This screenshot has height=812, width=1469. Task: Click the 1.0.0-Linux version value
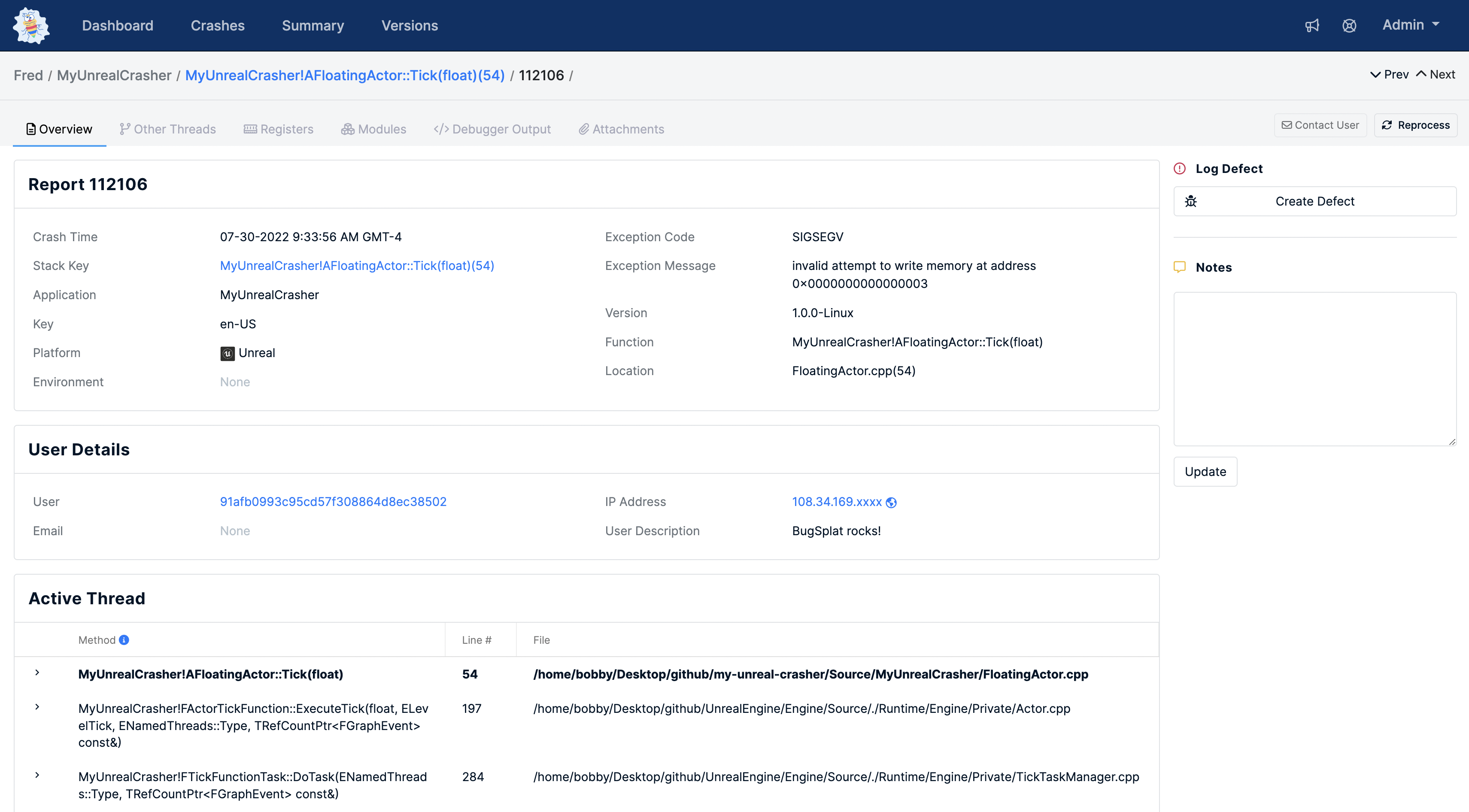(823, 313)
